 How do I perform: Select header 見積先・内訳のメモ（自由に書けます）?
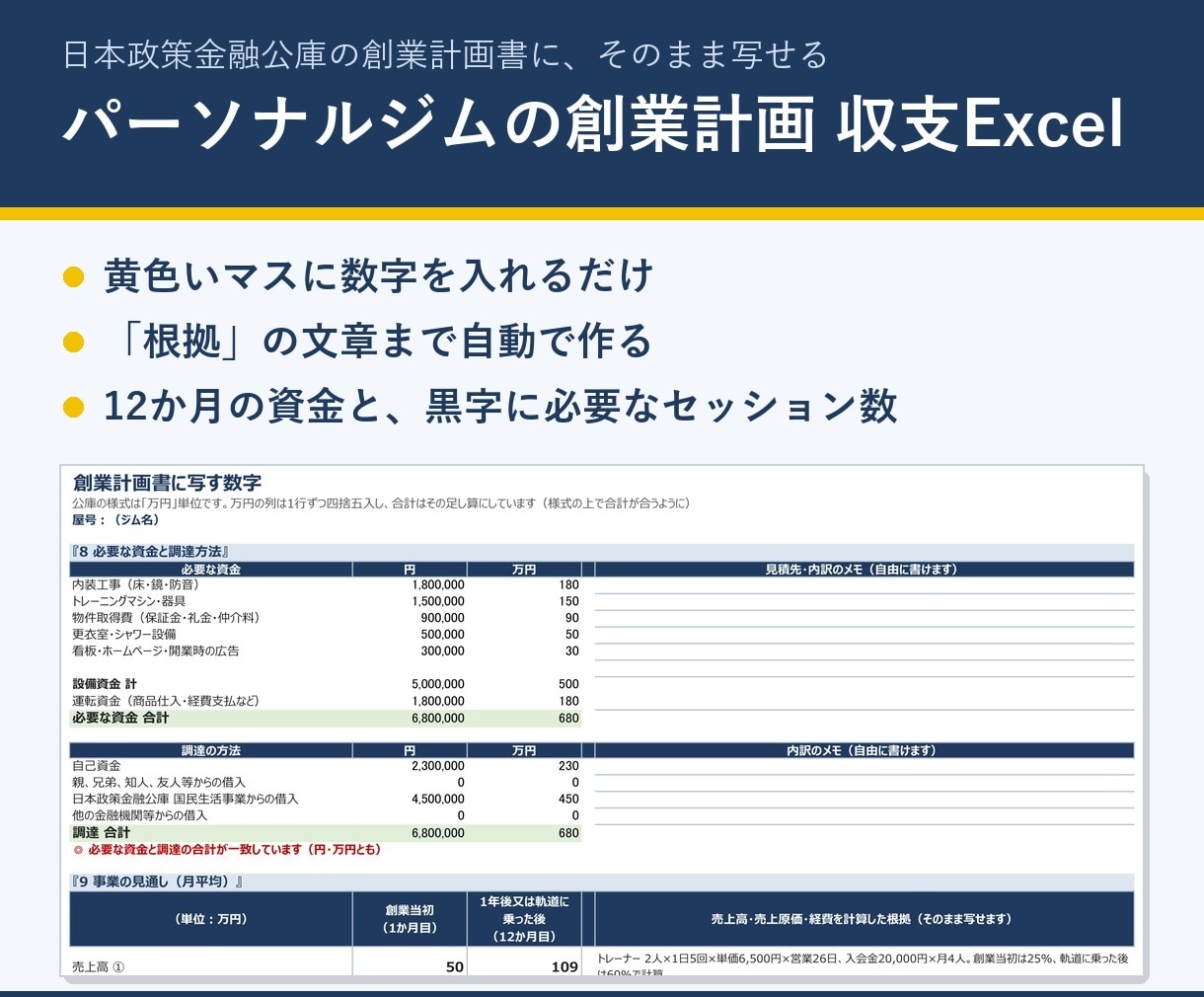pyautogui.click(x=865, y=570)
